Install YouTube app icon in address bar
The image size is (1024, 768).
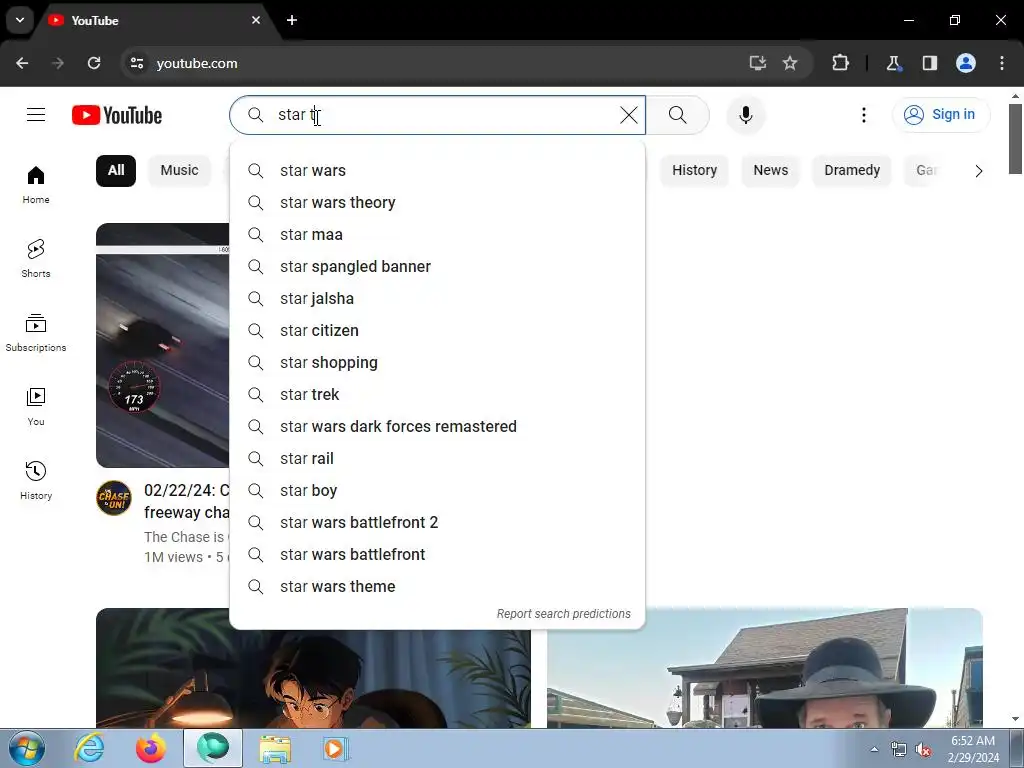click(758, 63)
